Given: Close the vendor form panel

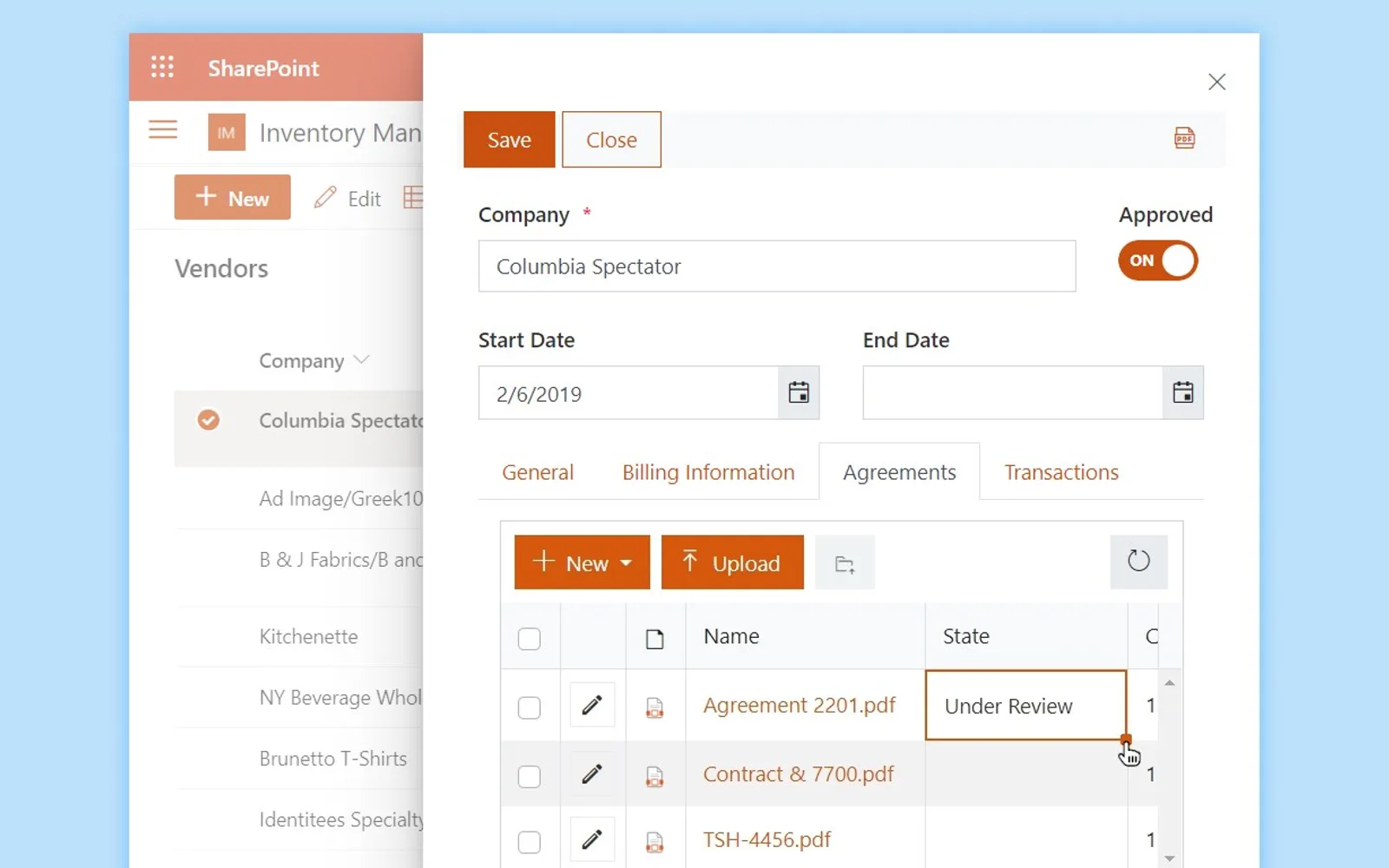Looking at the screenshot, I should [x=1216, y=82].
